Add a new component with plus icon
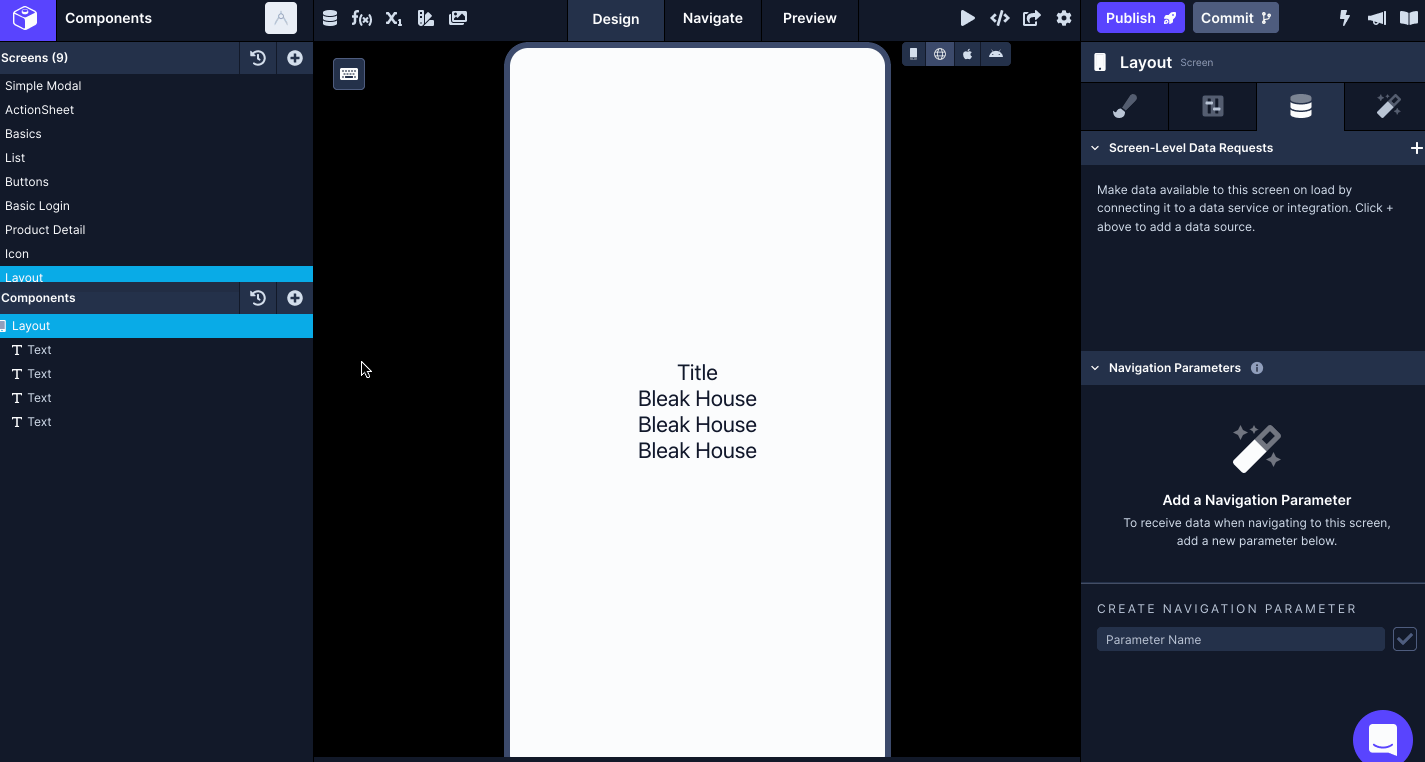 pyautogui.click(x=295, y=298)
